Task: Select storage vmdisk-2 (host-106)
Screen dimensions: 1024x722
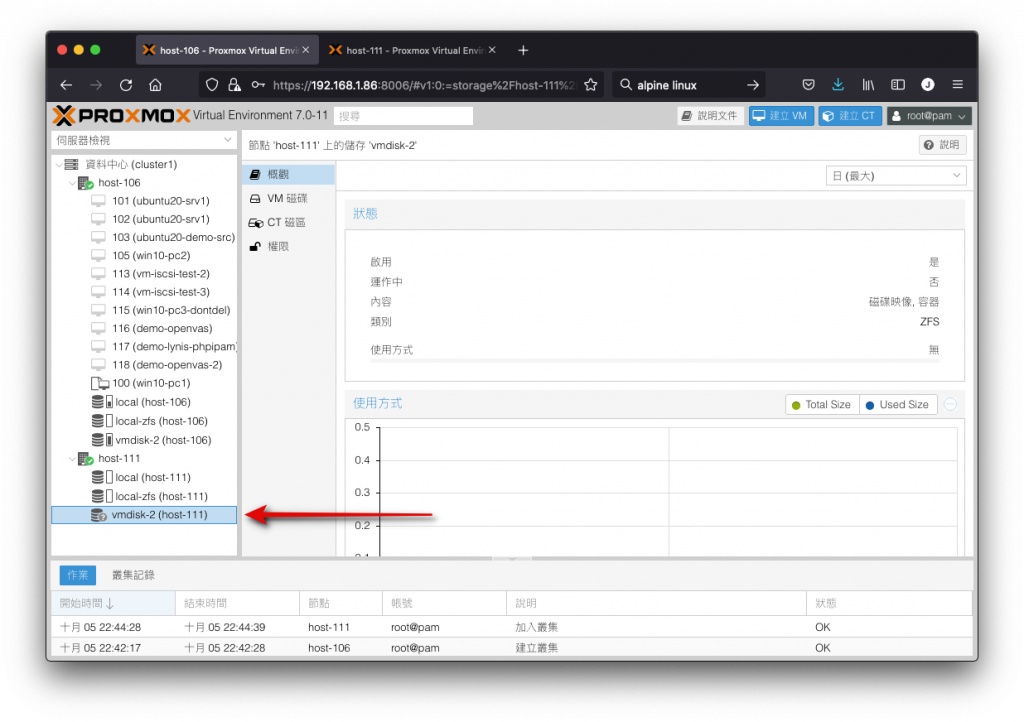Action: coord(163,441)
